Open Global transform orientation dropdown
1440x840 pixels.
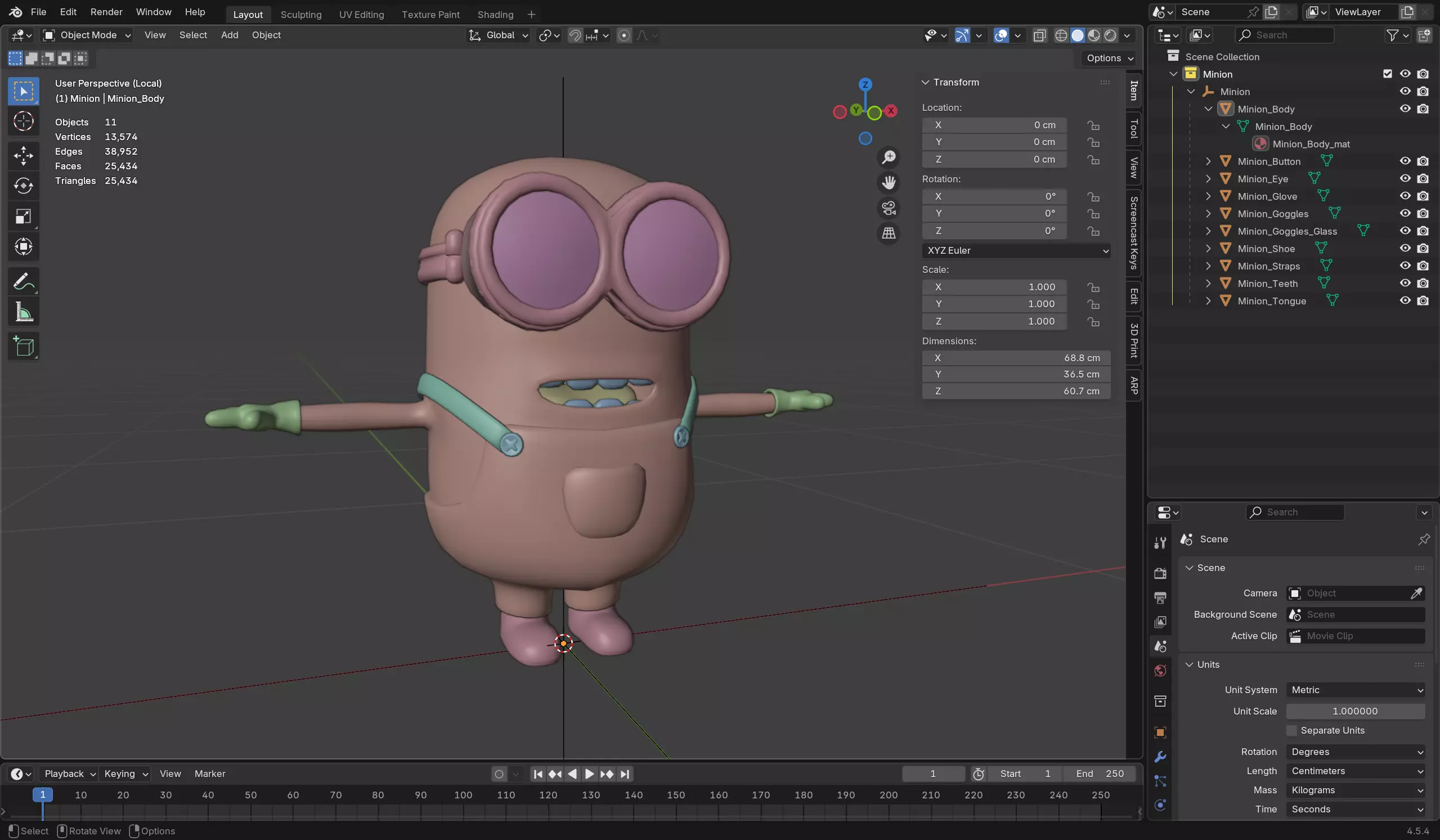click(x=498, y=35)
